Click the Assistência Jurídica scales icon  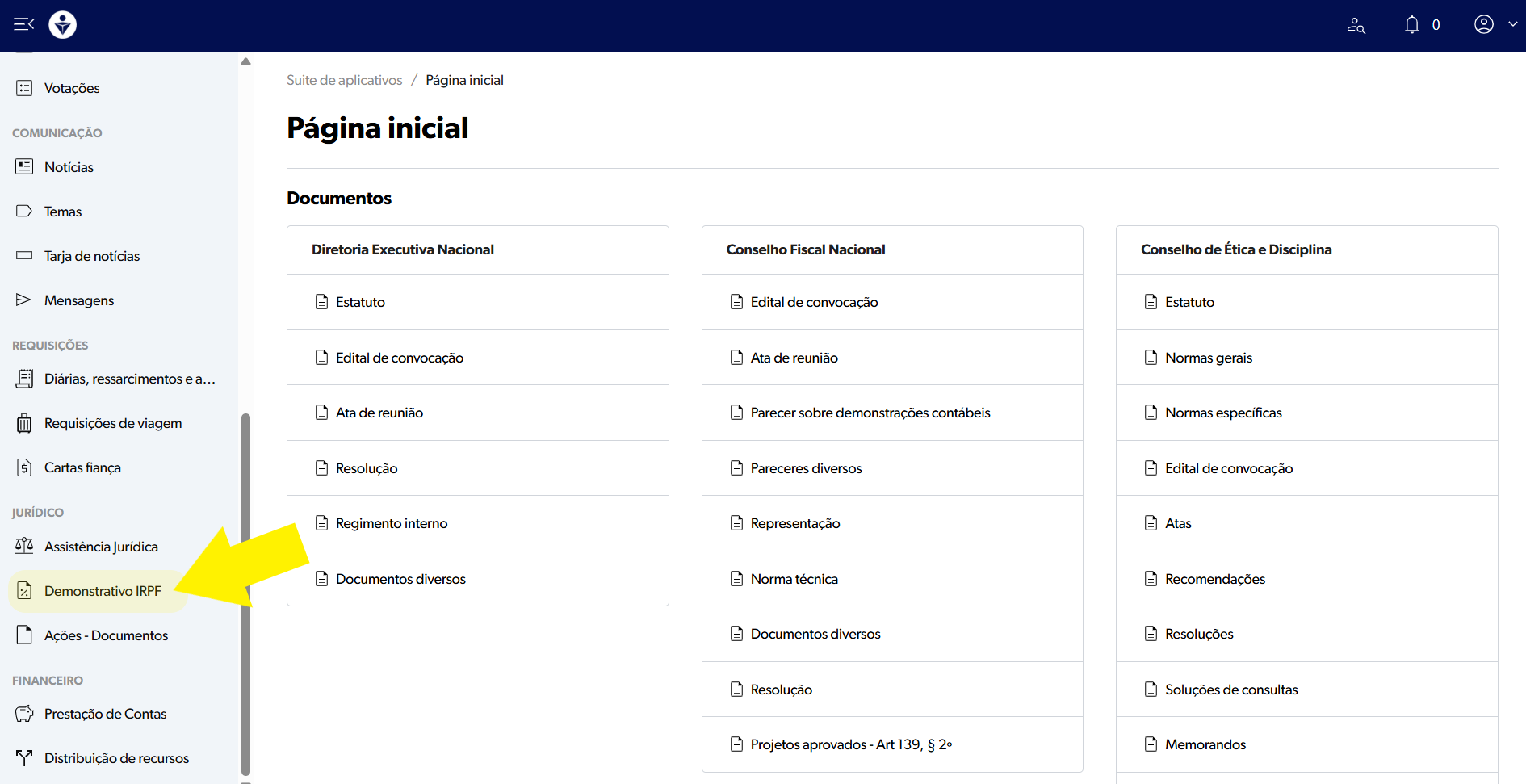[24, 547]
